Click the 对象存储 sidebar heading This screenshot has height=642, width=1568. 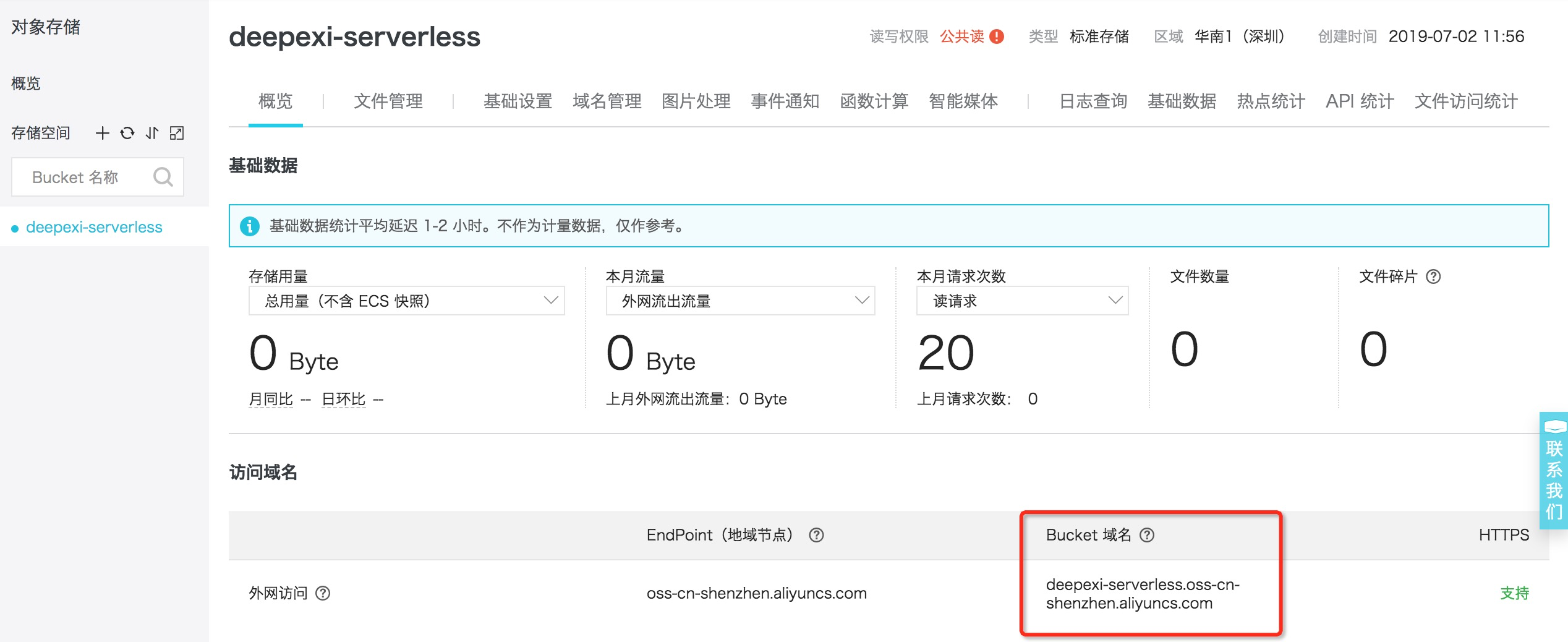pos(46,27)
